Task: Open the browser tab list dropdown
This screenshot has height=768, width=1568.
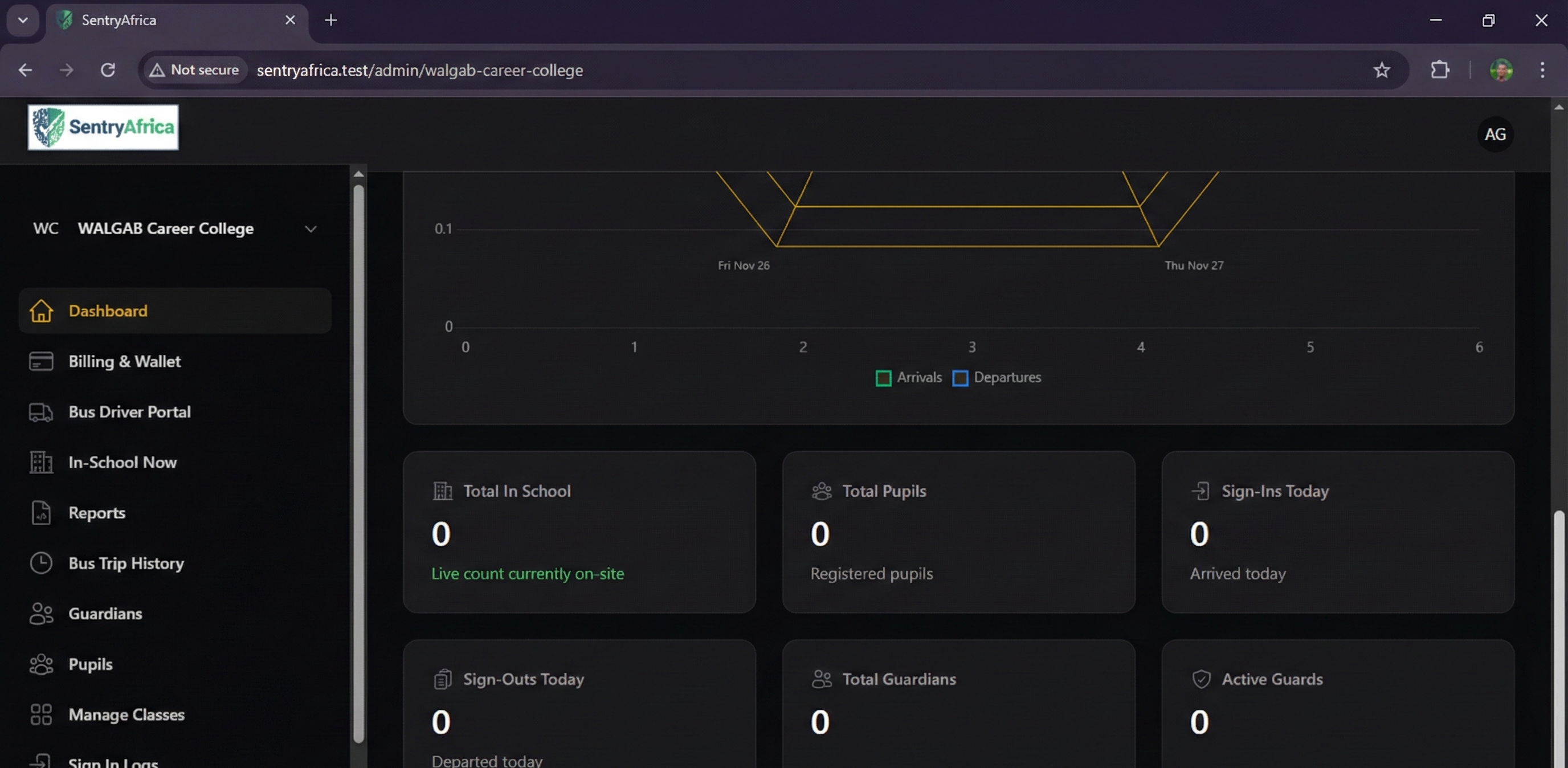Action: 23,20
